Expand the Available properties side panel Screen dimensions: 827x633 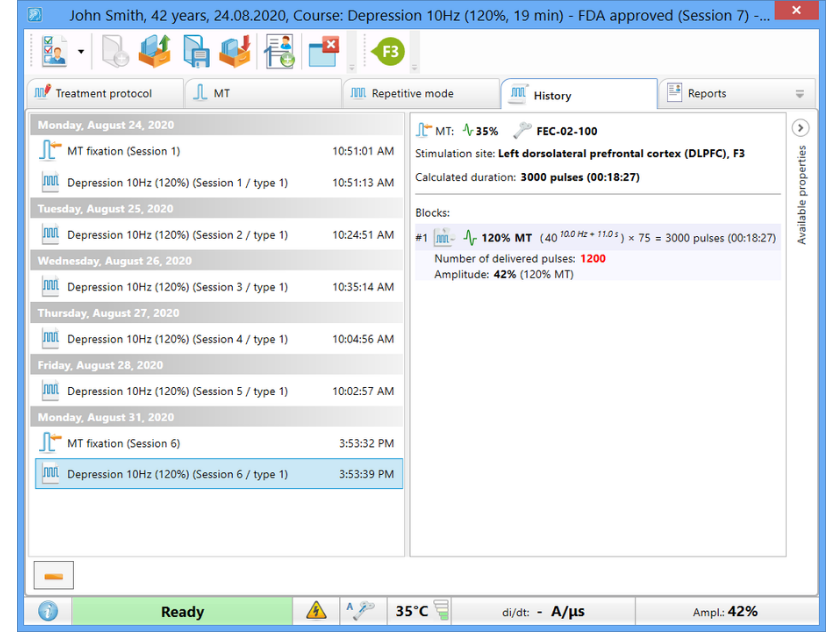point(800,129)
